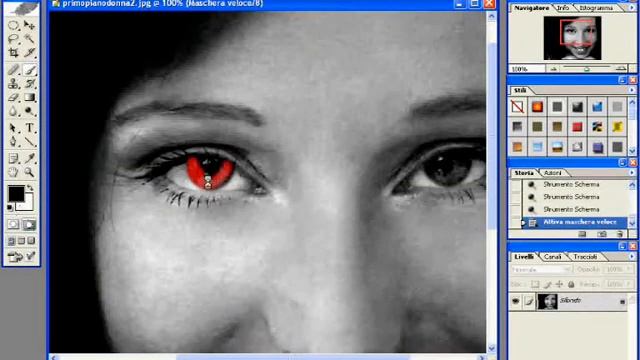Switch to Info tab
Image resolution: width=640 pixels, height=360 pixels.
point(563,8)
